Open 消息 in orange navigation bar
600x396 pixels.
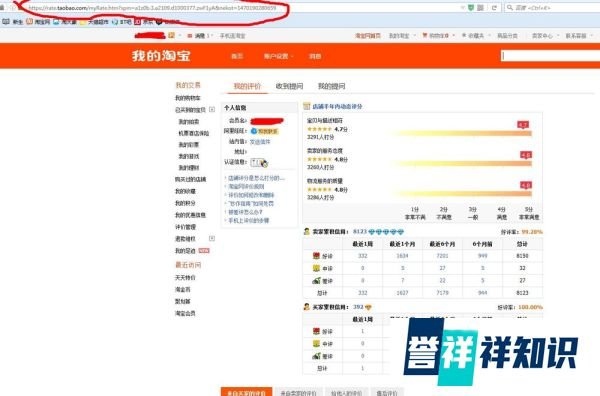click(x=315, y=56)
